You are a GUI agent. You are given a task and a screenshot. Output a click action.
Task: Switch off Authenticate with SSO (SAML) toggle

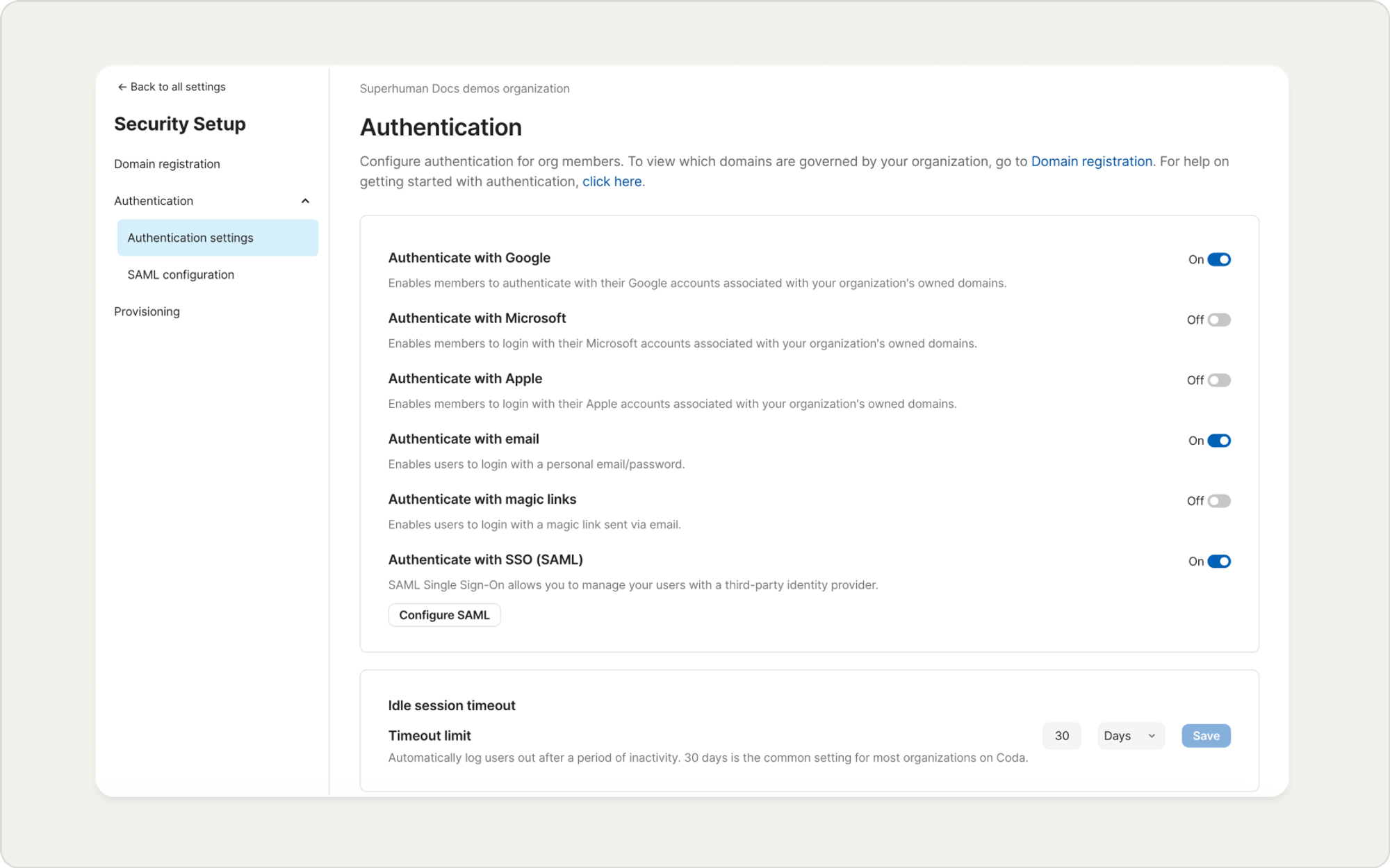[1218, 562]
